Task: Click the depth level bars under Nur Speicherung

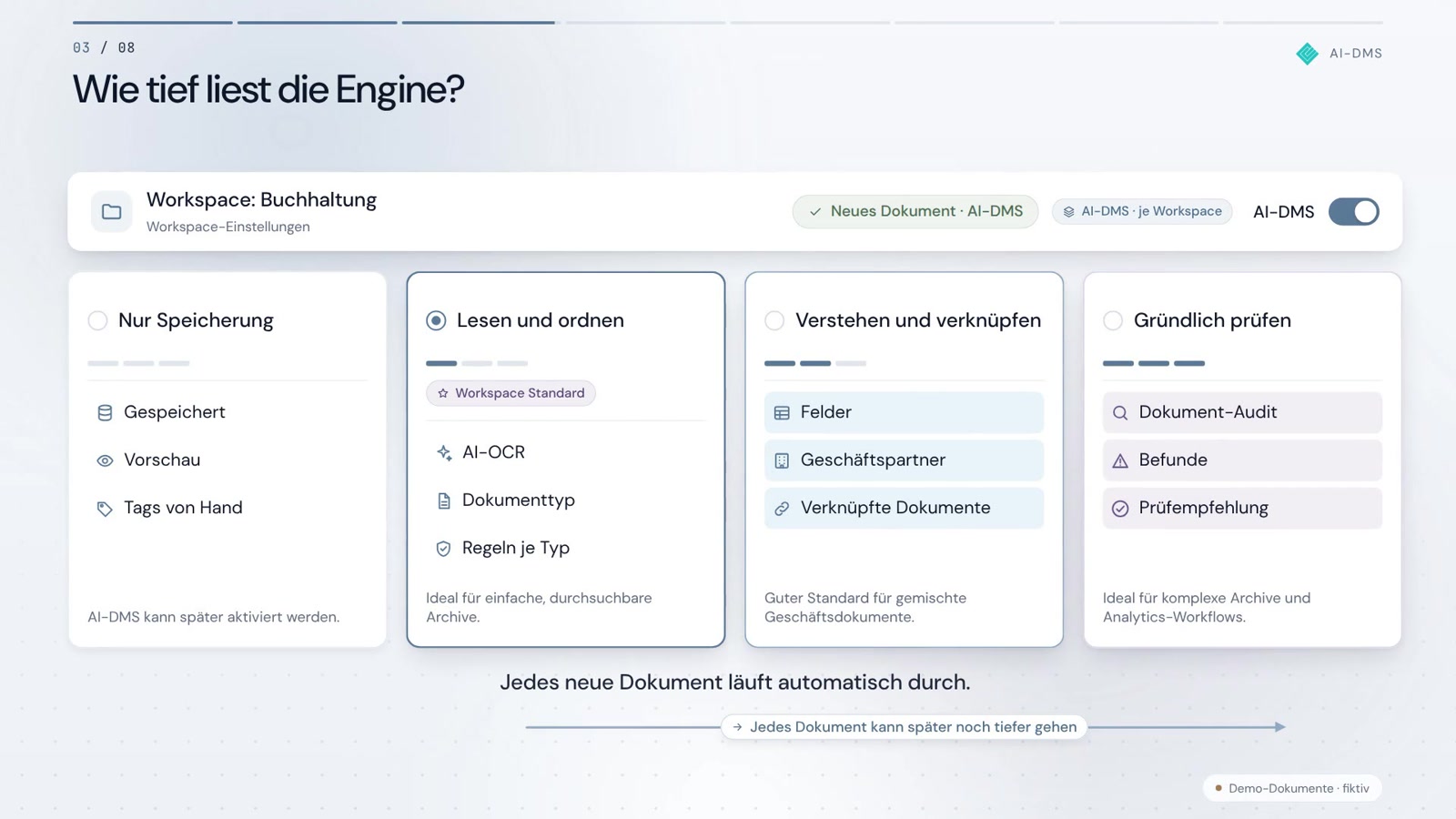Action: (x=138, y=363)
